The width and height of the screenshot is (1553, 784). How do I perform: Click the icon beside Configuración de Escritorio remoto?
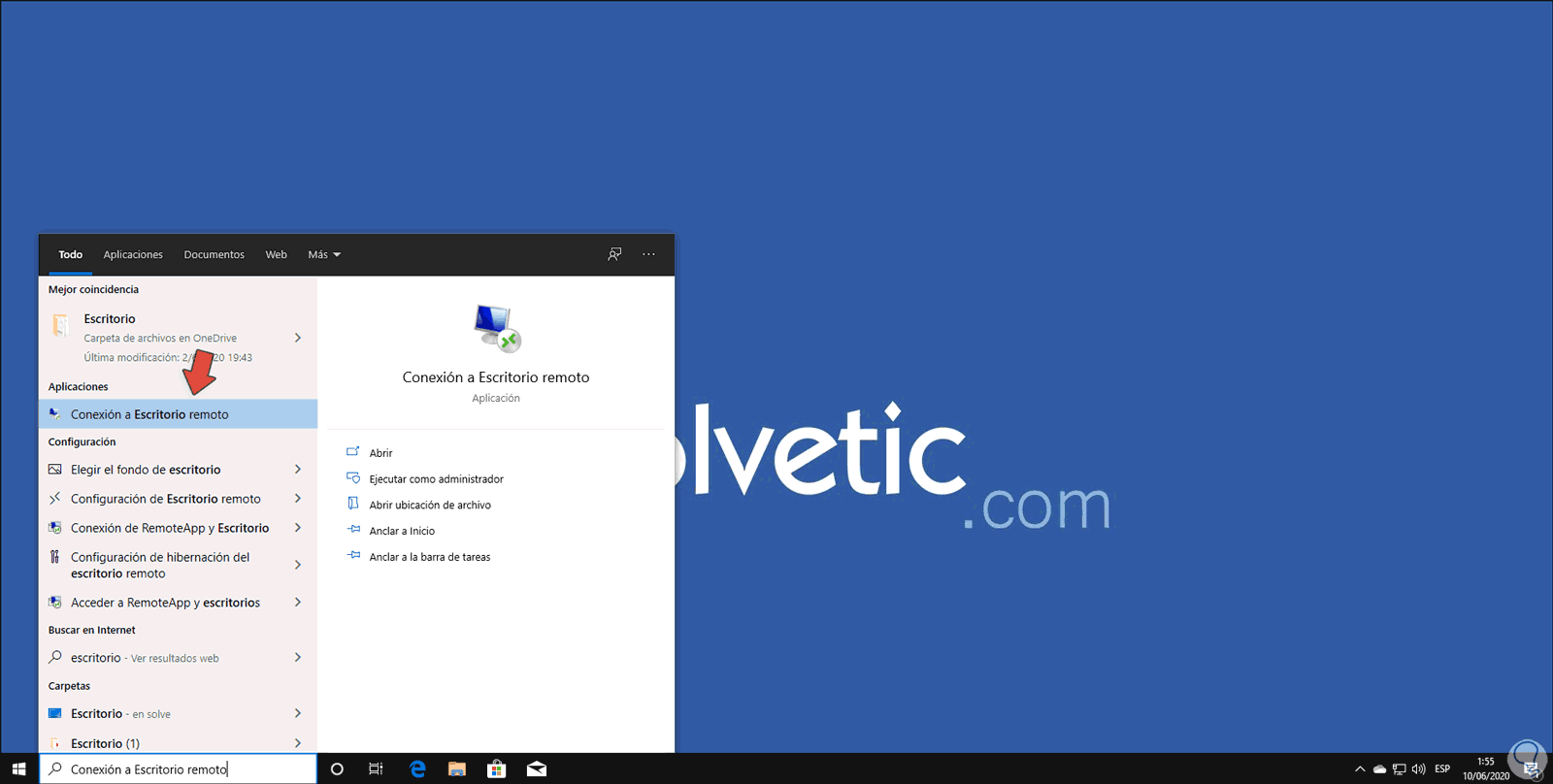55,499
